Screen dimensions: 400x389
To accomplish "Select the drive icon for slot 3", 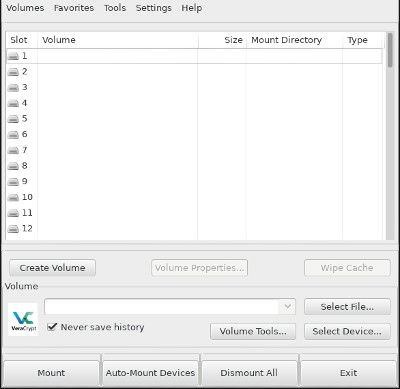I will tap(13, 87).
